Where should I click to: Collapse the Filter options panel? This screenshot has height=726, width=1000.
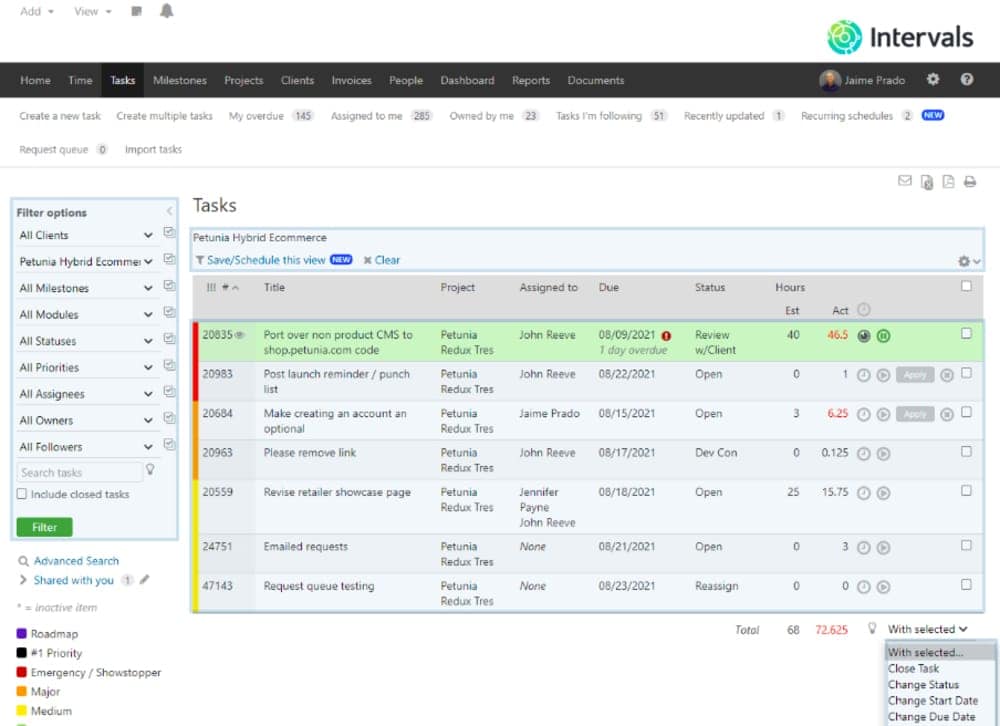point(168,212)
